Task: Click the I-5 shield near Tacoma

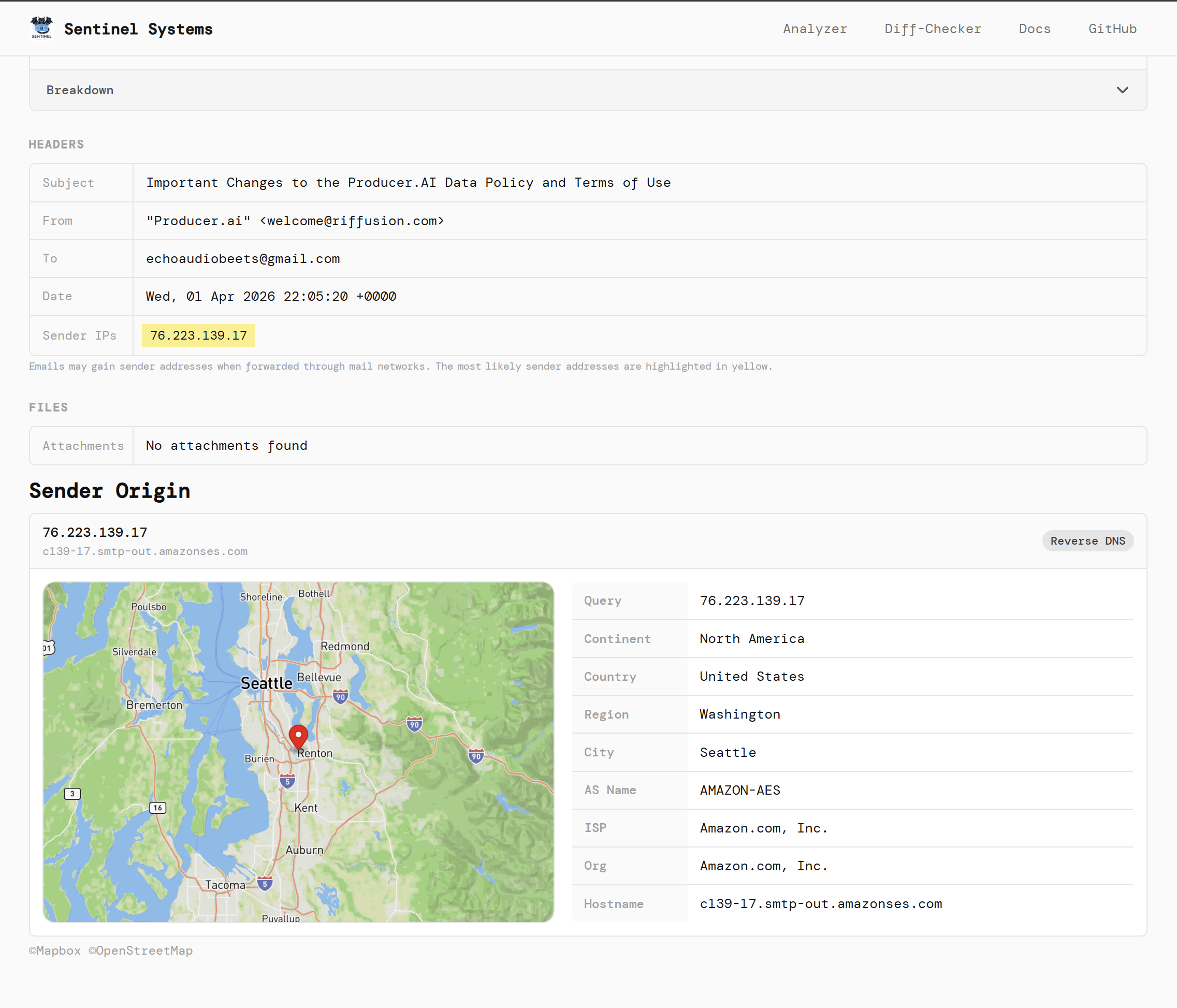Action: click(x=265, y=883)
